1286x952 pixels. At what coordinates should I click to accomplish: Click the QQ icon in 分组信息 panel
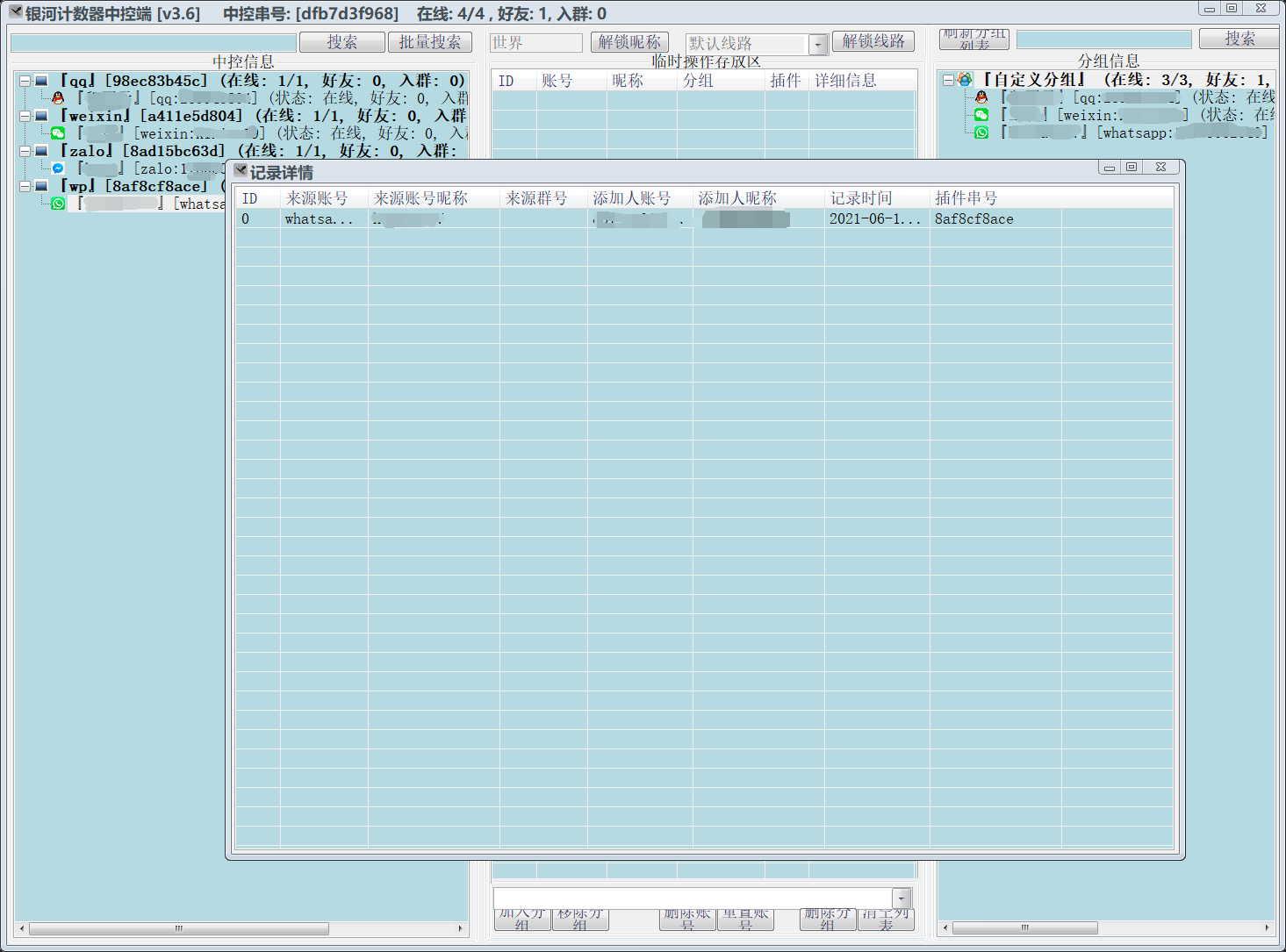coord(981,97)
